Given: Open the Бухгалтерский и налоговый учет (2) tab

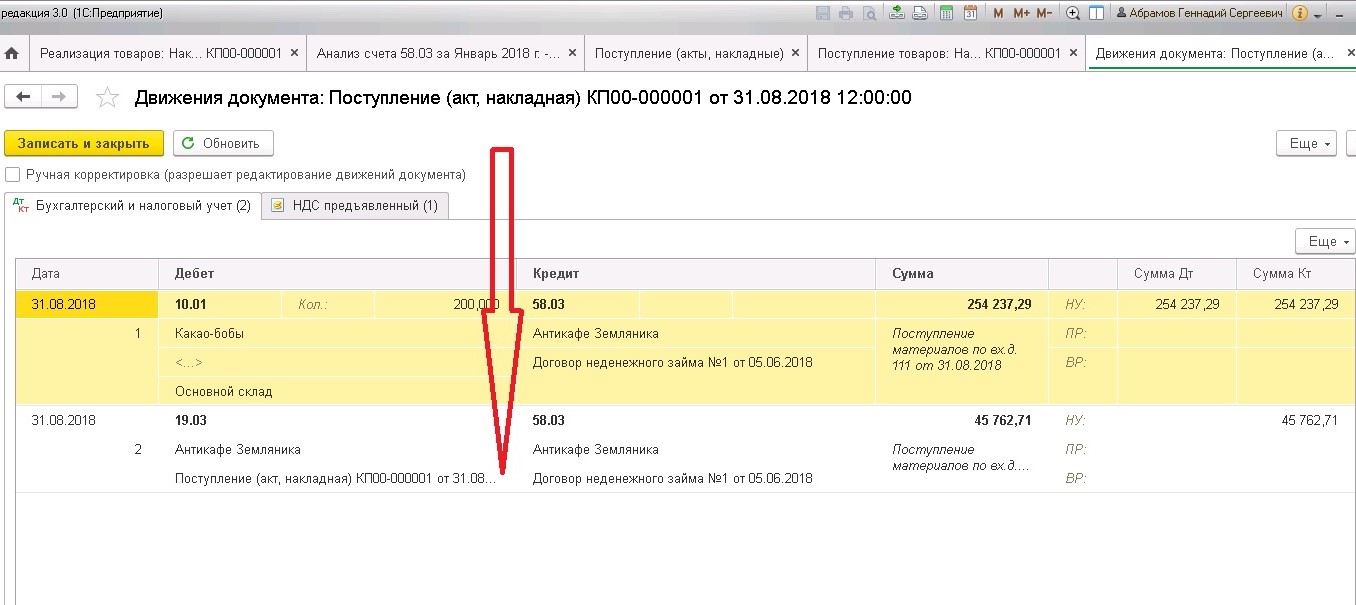Looking at the screenshot, I should coord(132,205).
